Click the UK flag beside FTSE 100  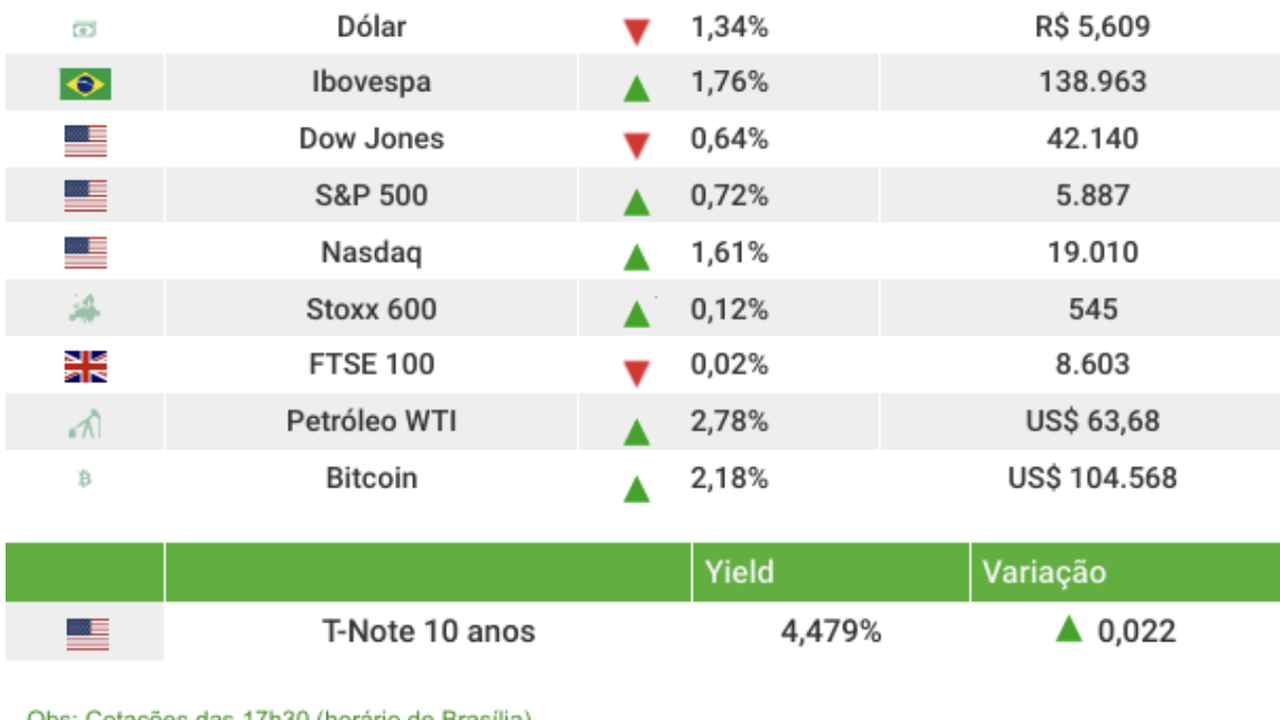pos(85,367)
